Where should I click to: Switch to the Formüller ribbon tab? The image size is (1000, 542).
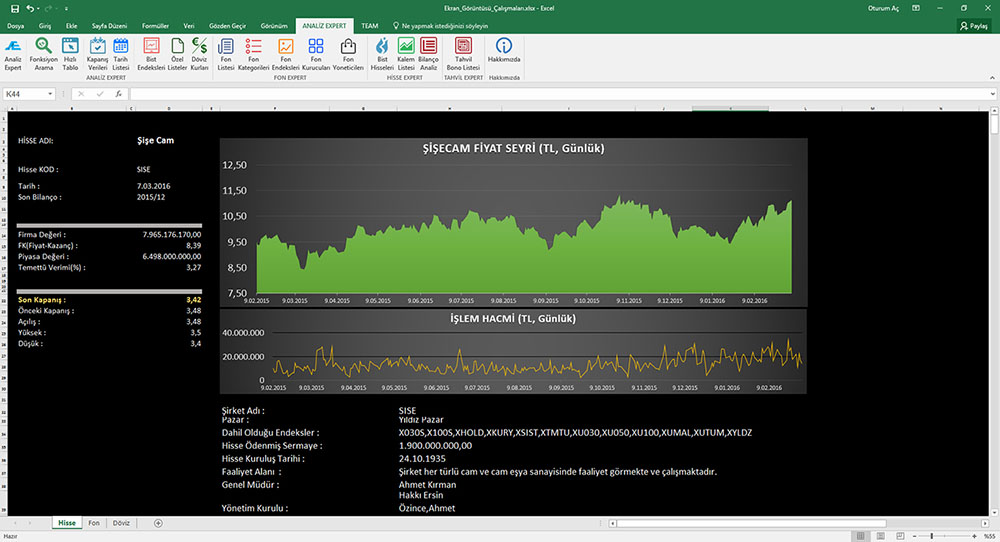pyautogui.click(x=155, y=26)
